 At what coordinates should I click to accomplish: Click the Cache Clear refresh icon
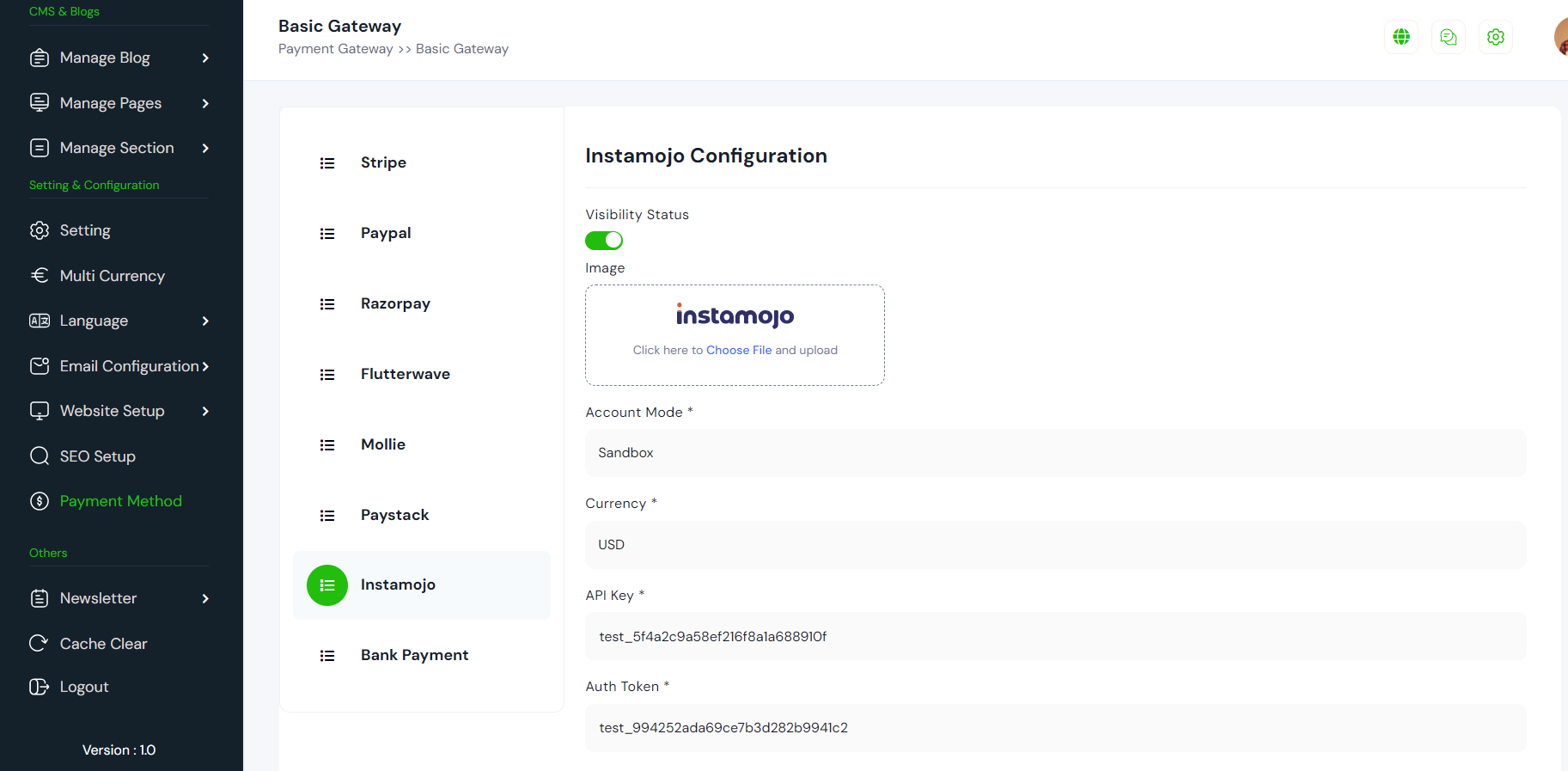[39, 643]
